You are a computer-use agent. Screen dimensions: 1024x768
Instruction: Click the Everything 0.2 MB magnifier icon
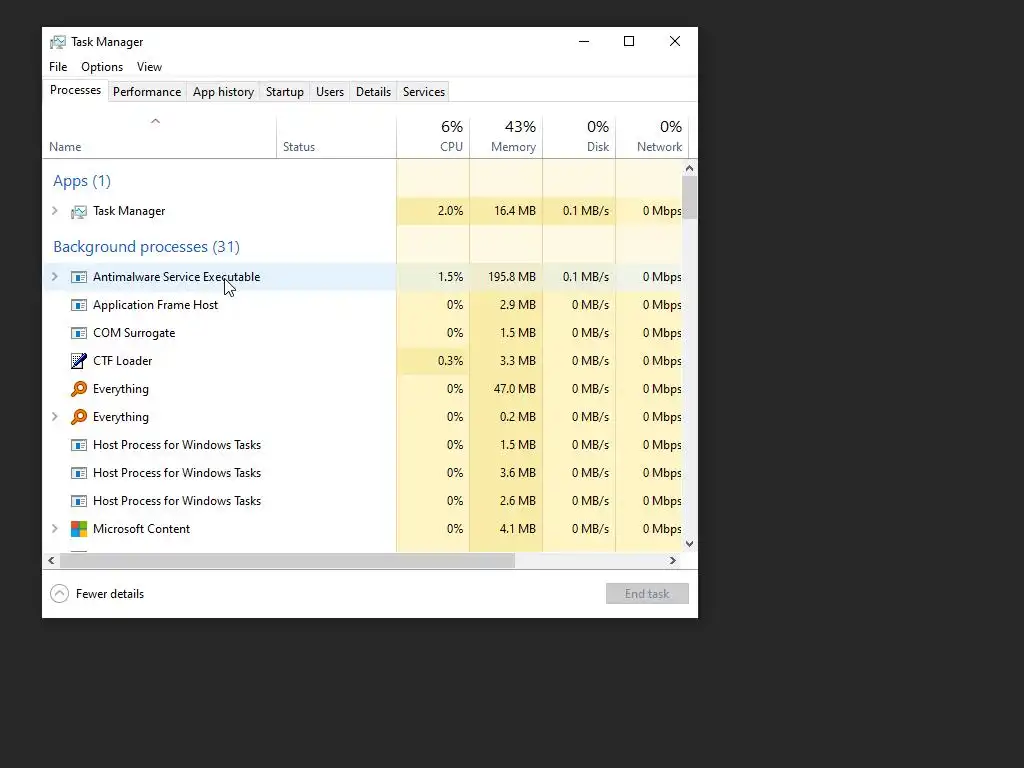click(78, 417)
